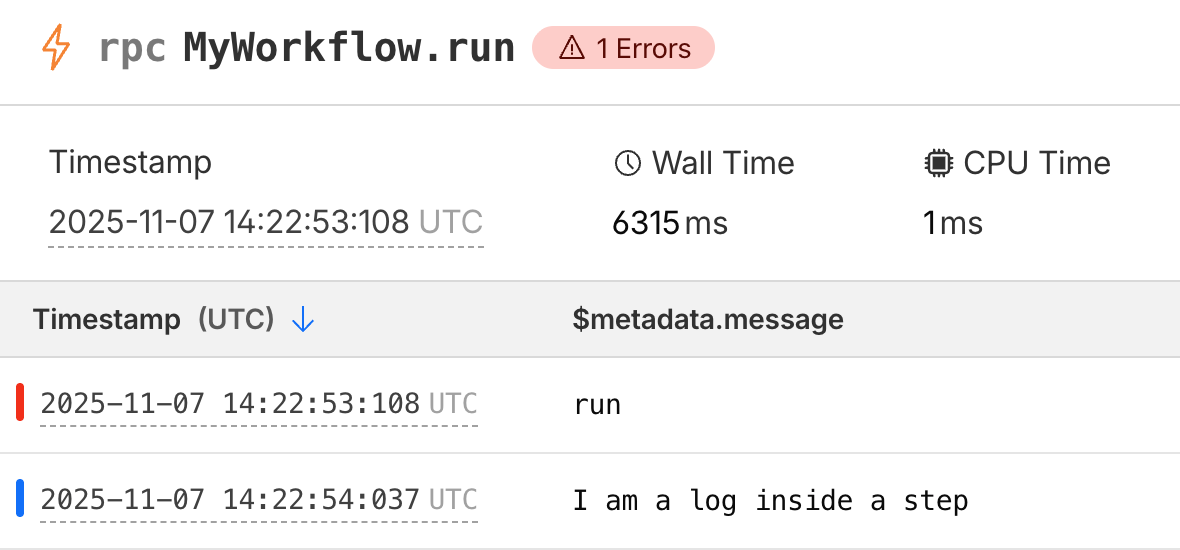Click the Timestamp label above the date
The width and height of the screenshot is (1180, 550).
pyautogui.click(x=131, y=162)
